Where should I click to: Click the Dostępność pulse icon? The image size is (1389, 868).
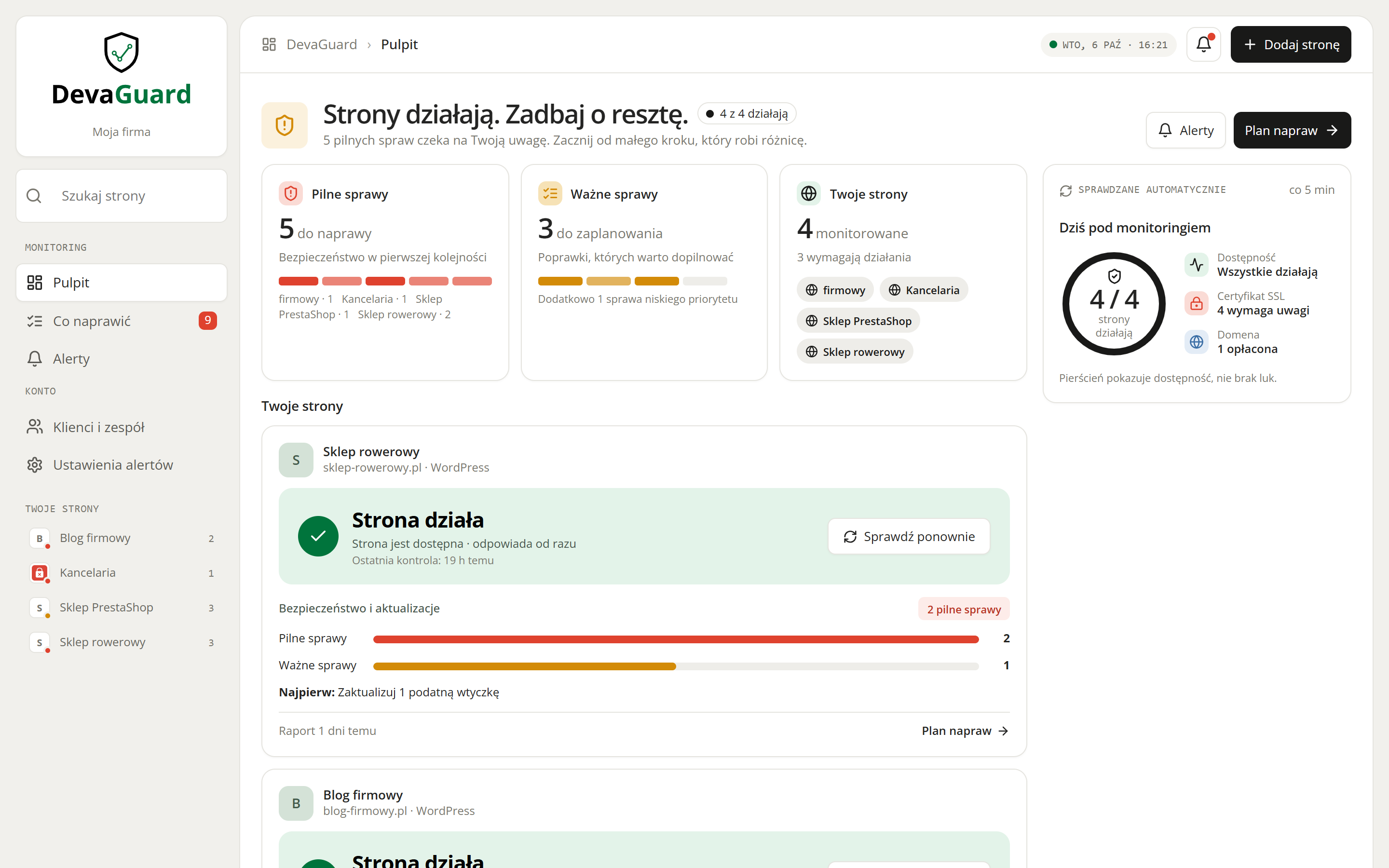tap(1196, 265)
